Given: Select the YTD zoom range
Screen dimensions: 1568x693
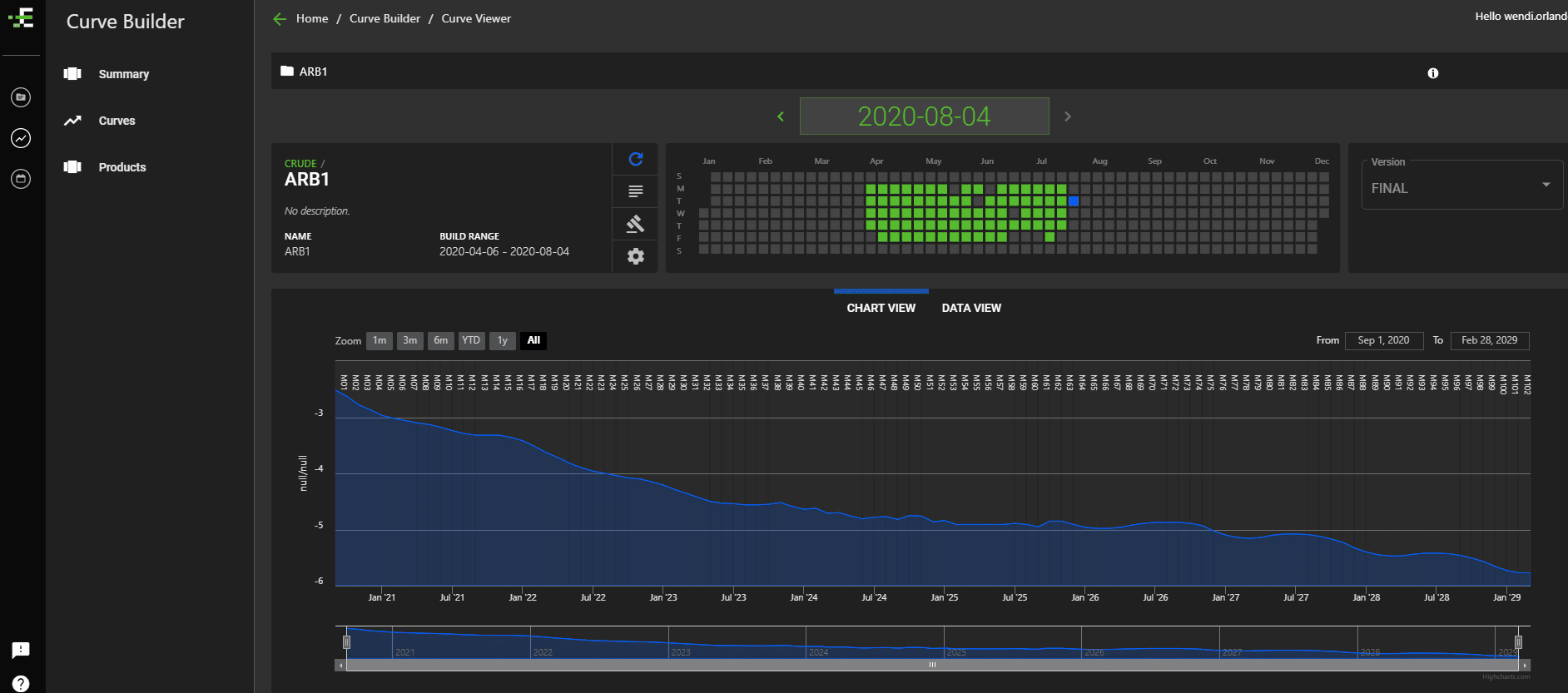Looking at the screenshot, I should click(x=471, y=340).
